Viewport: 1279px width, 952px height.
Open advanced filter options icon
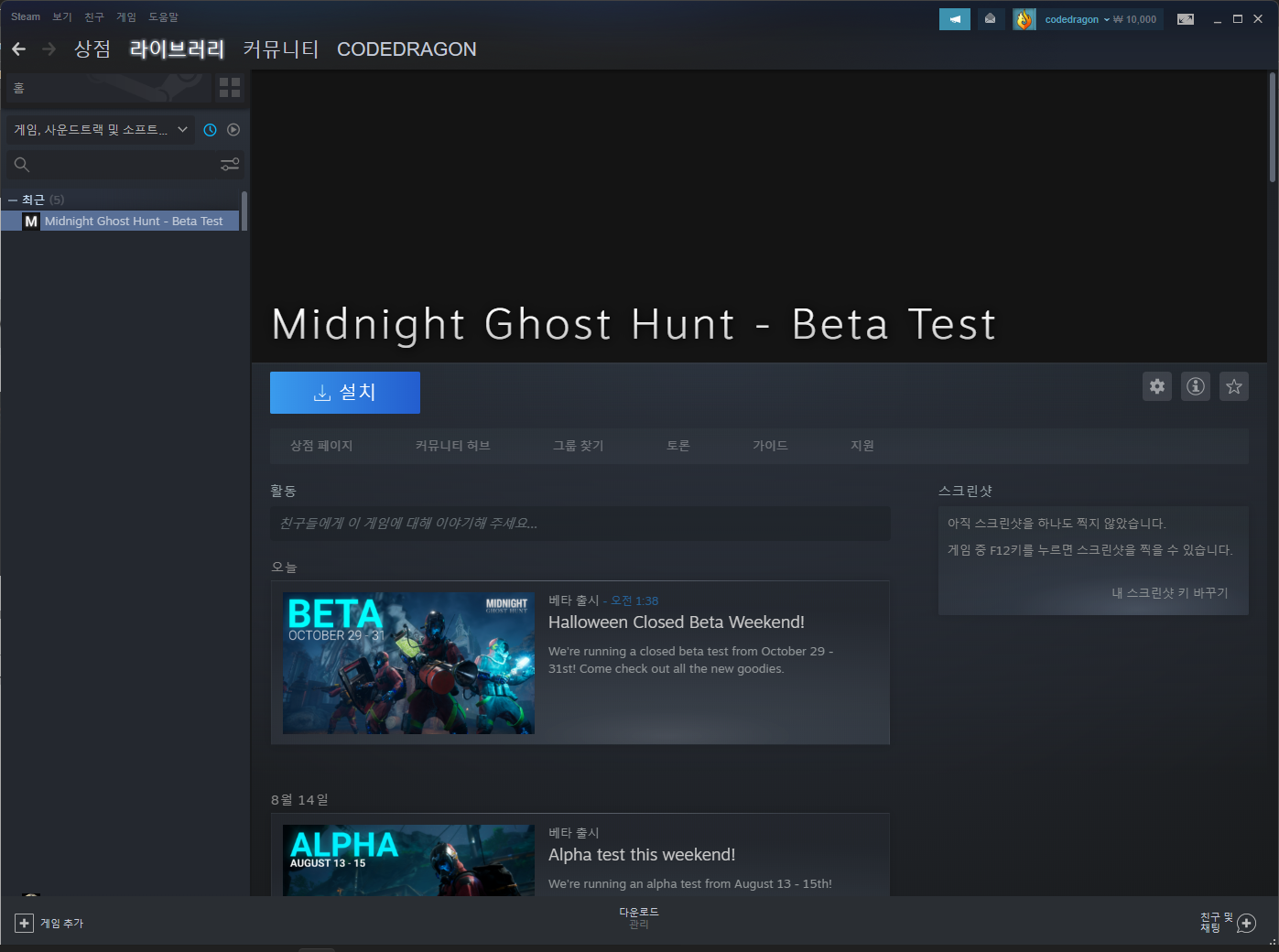click(x=230, y=165)
